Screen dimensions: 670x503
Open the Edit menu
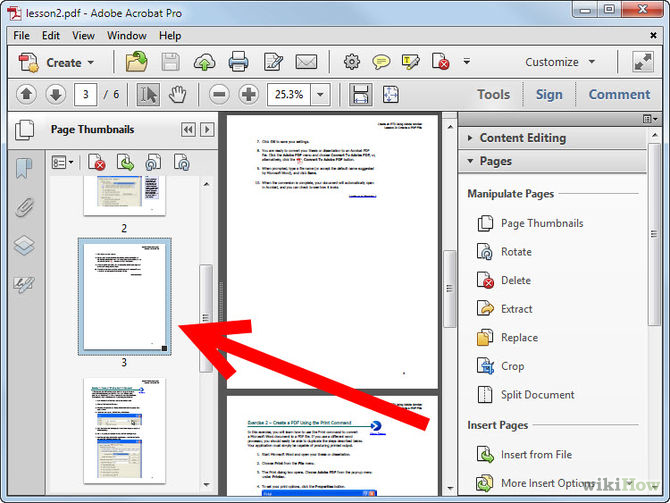click(x=50, y=35)
